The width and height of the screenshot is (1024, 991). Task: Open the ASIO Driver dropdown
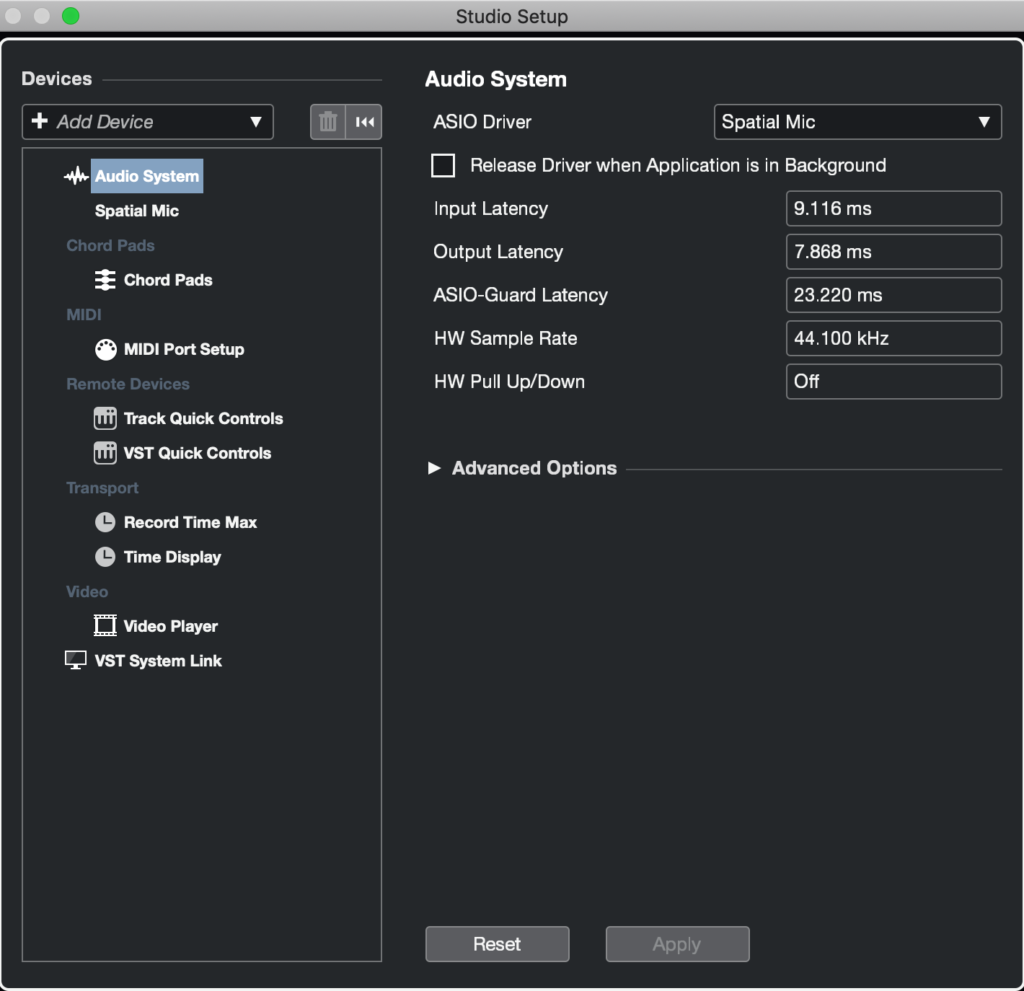click(x=857, y=122)
